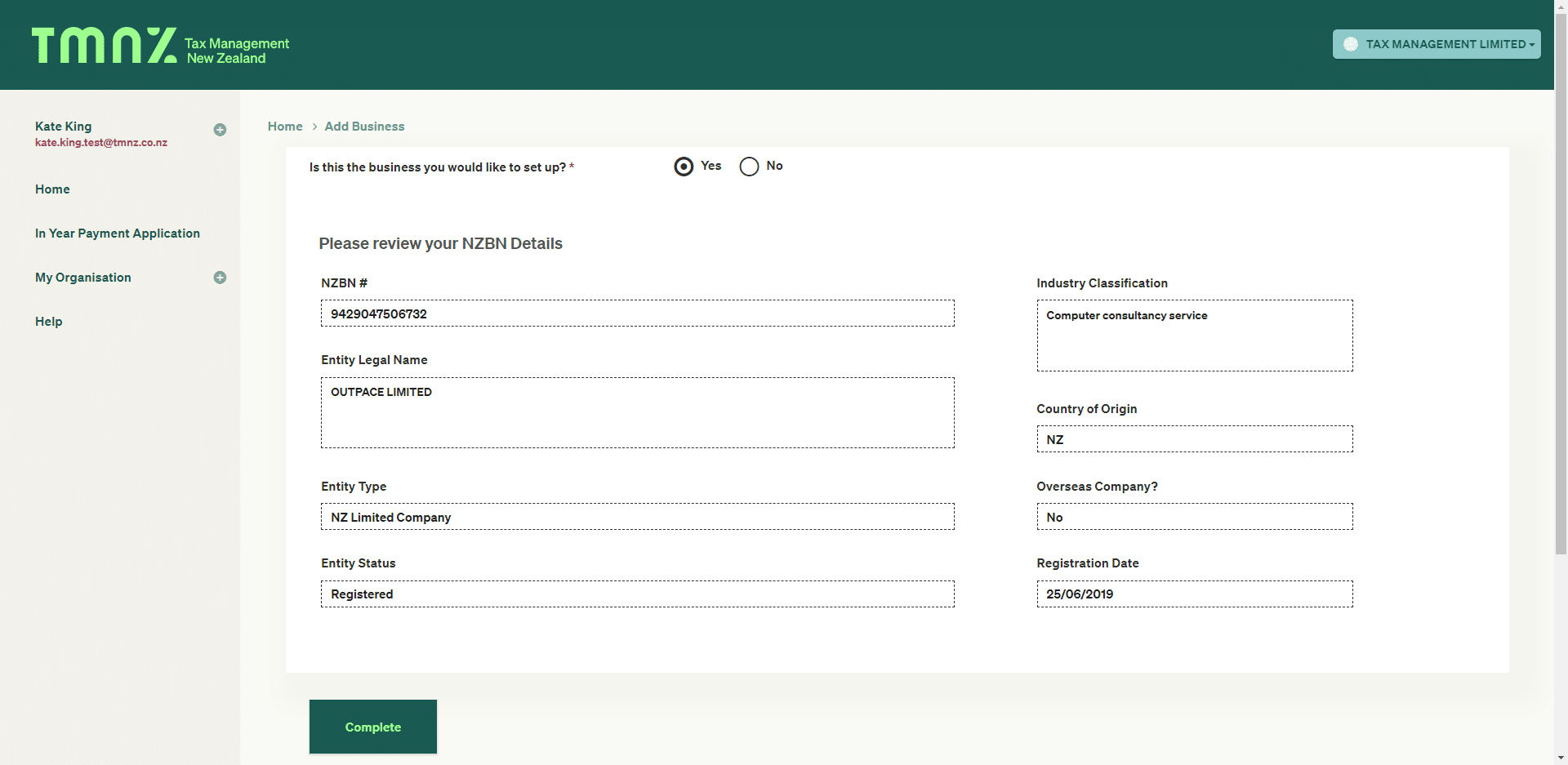Open TAX MANAGEMENT LIMITED dropdown
The width and height of the screenshot is (1568, 765).
1437,44
